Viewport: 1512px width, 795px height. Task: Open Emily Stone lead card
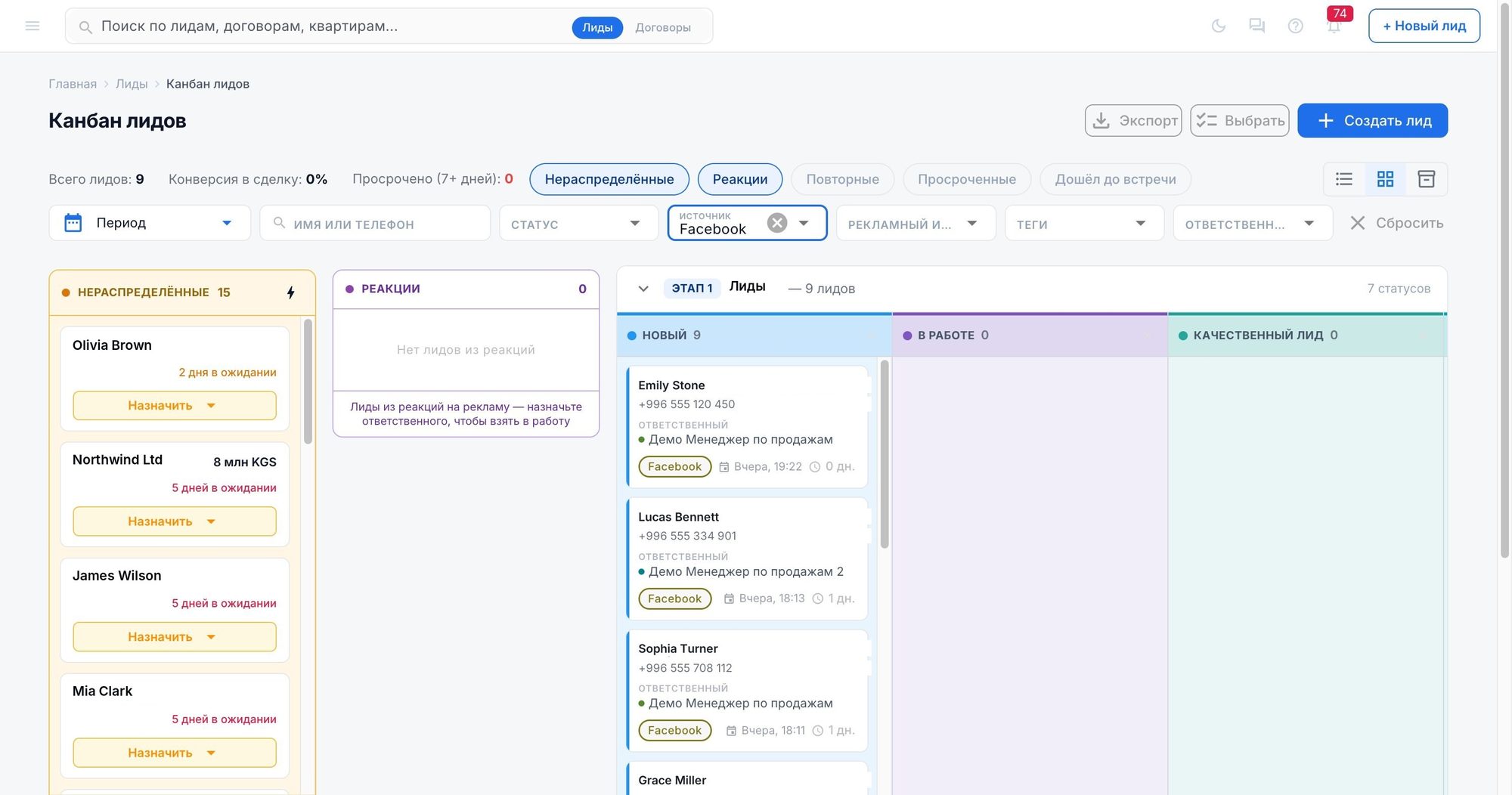(x=747, y=426)
